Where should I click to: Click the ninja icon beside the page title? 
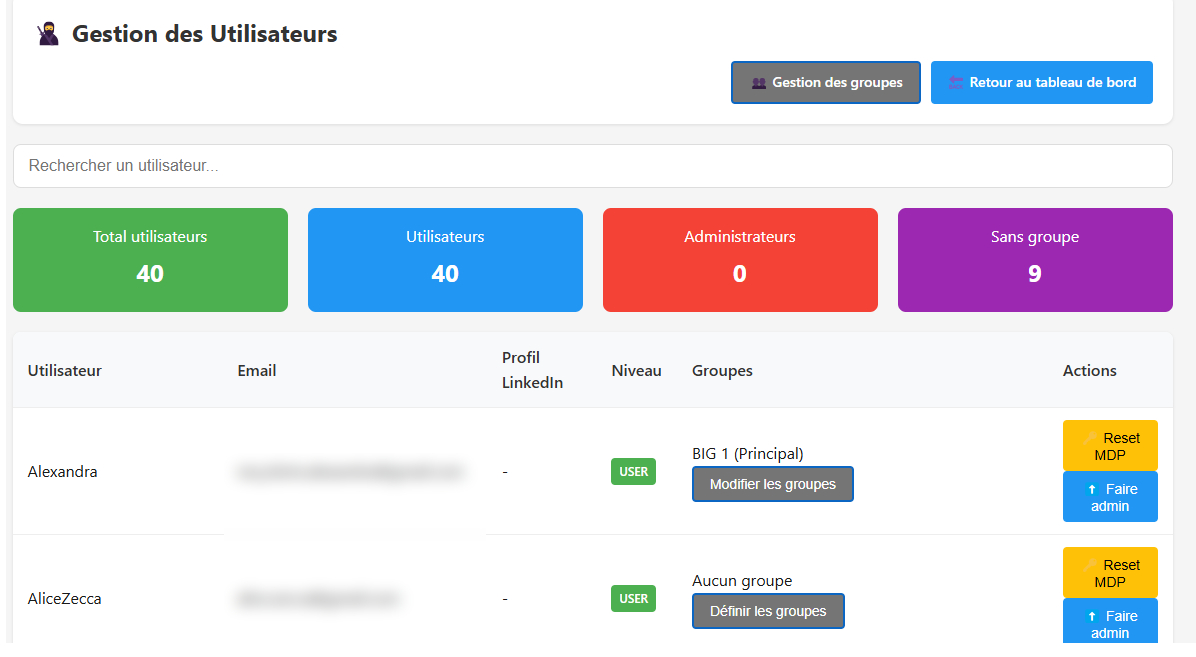coord(47,34)
